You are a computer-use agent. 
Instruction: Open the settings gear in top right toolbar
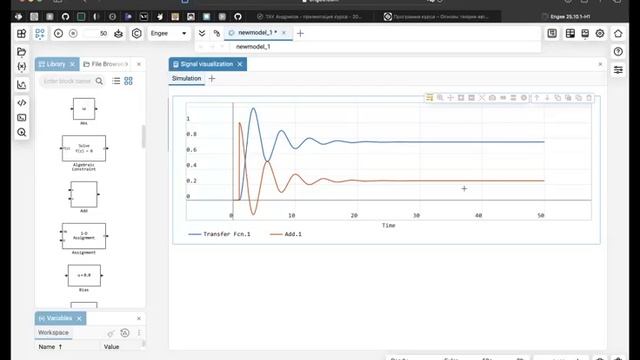600,33
